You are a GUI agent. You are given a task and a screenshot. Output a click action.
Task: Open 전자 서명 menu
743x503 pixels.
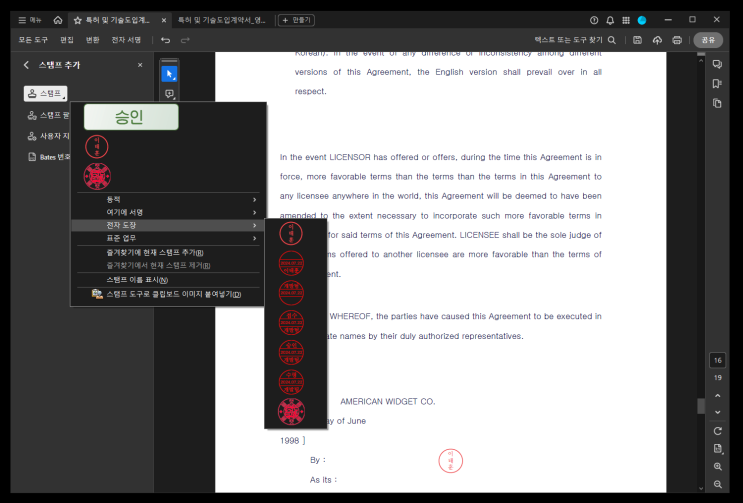point(126,40)
